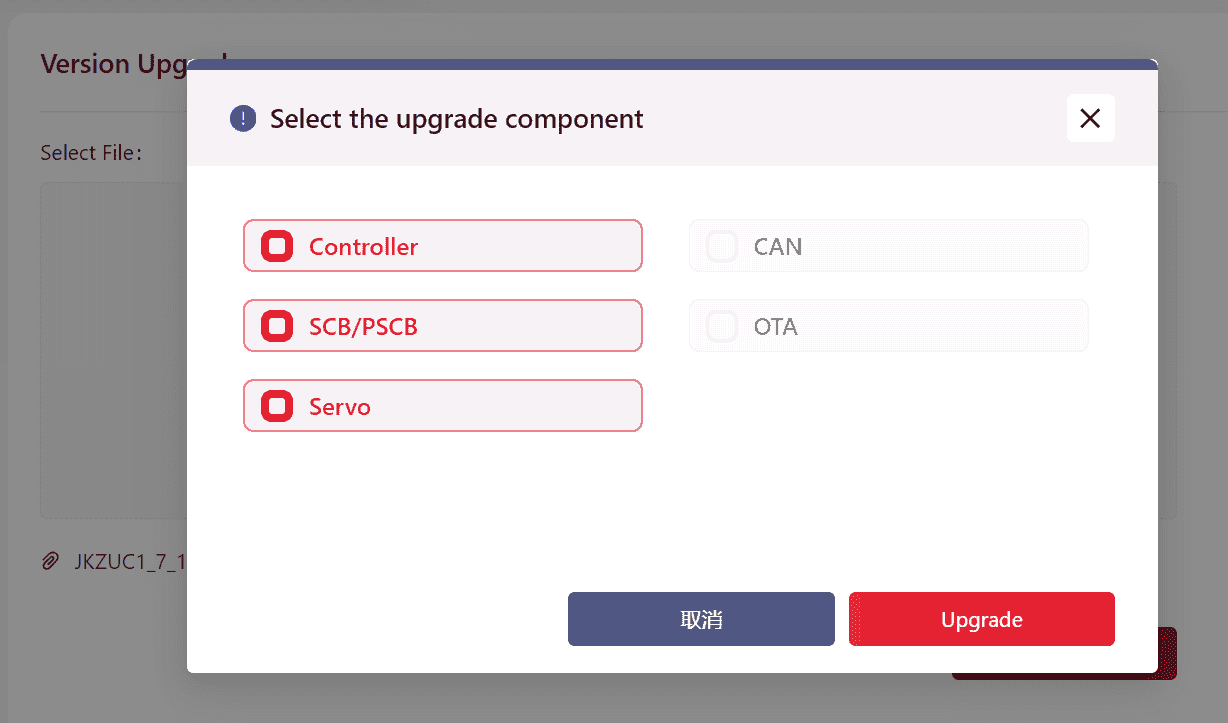Click the "Select the upgrade component" title
Image resolution: width=1228 pixels, height=723 pixels.
[457, 119]
